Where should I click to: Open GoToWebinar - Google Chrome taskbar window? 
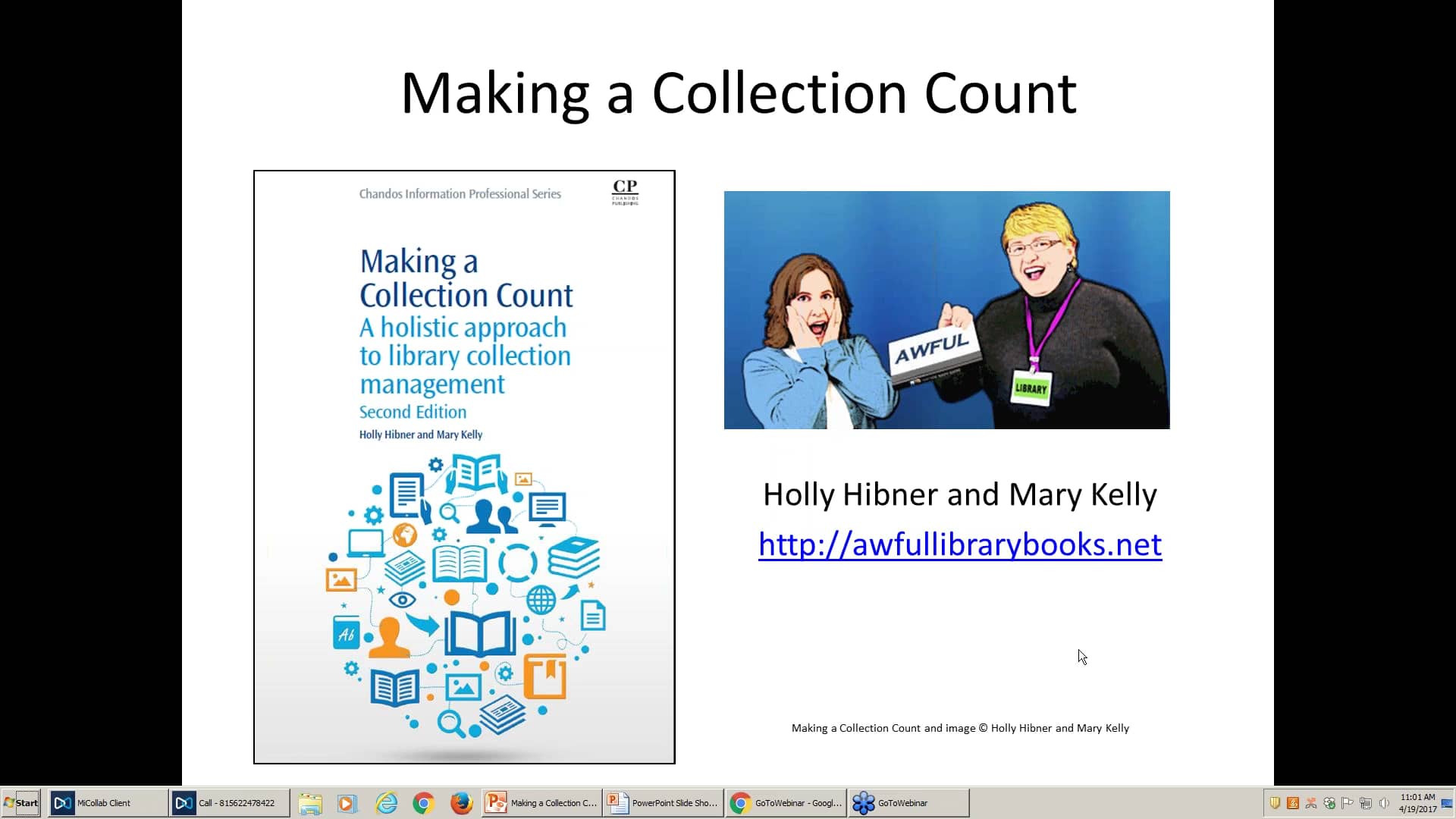click(x=786, y=802)
